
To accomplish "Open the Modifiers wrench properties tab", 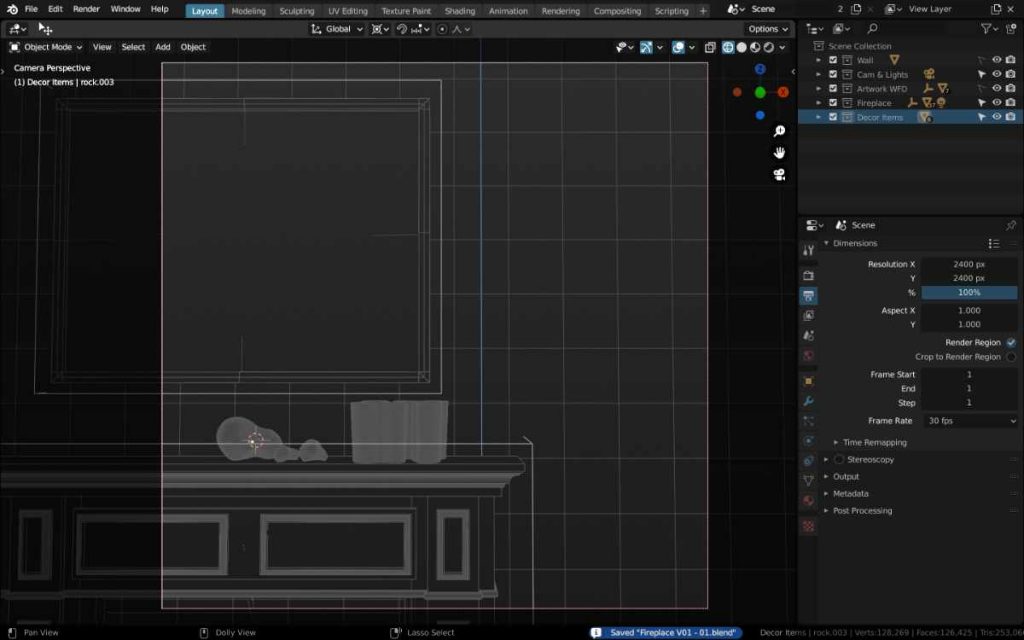I will click(x=808, y=401).
